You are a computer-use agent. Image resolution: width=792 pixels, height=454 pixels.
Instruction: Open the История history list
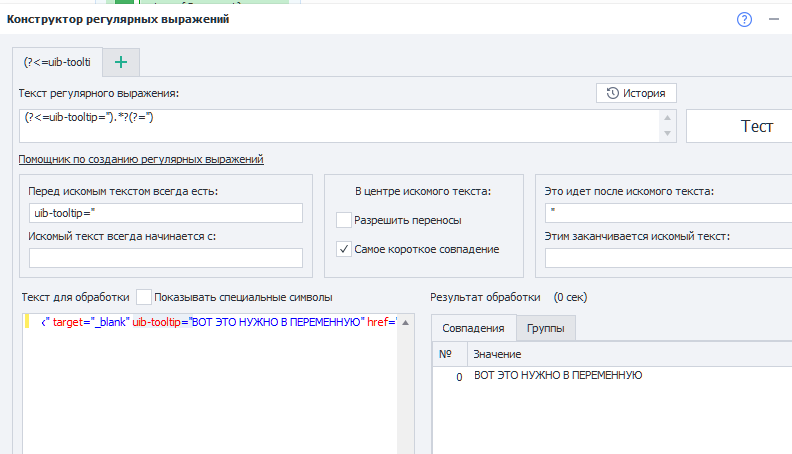coord(636,93)
